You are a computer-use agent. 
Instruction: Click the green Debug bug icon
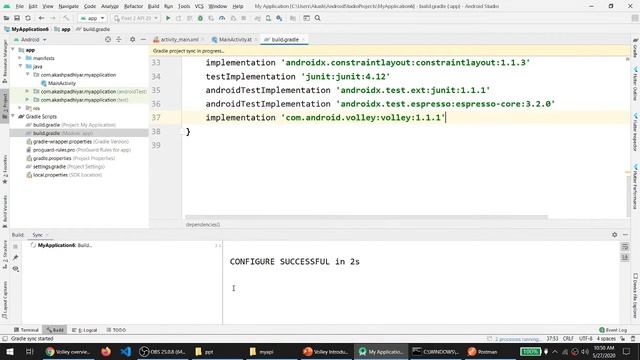(200, 18)
